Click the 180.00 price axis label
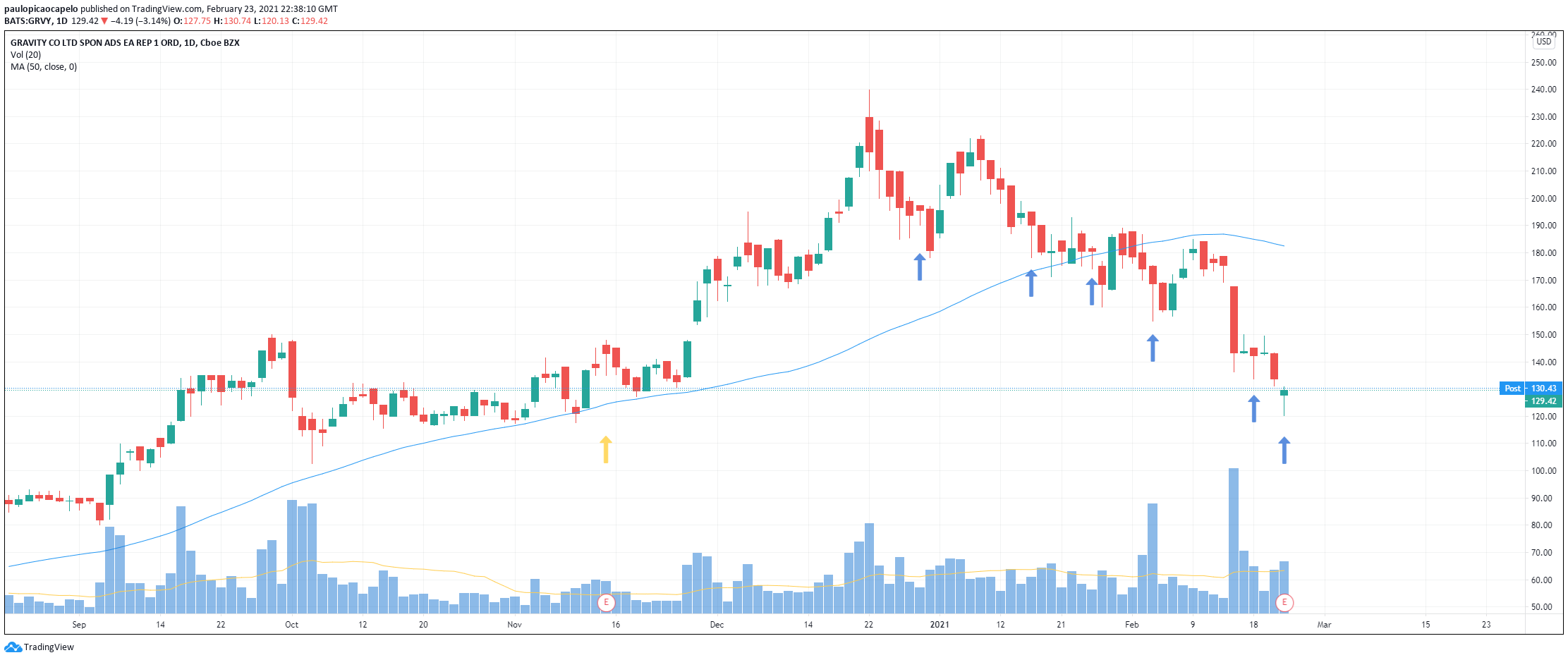This screenshot has height=660, width=1568. (x=1543, y=253)
